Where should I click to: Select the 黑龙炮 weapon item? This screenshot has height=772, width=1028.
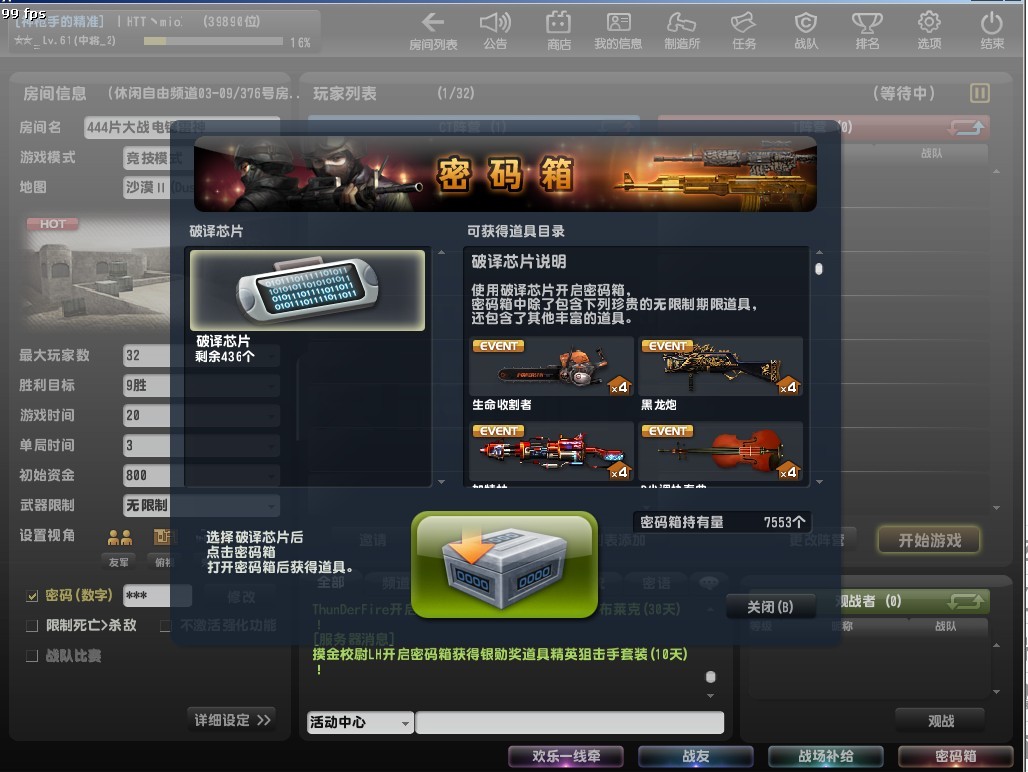point(721,367)
